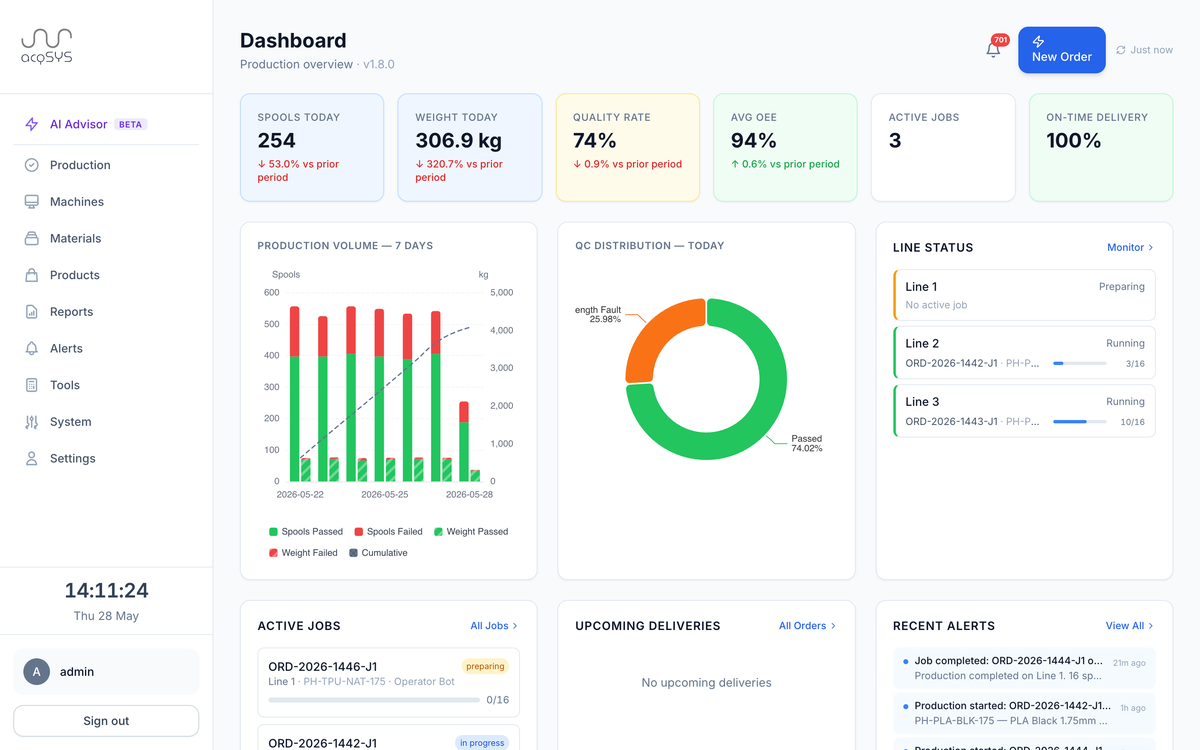
Task: Click Line 2 job progress bar
Action: pos(1080,364)
